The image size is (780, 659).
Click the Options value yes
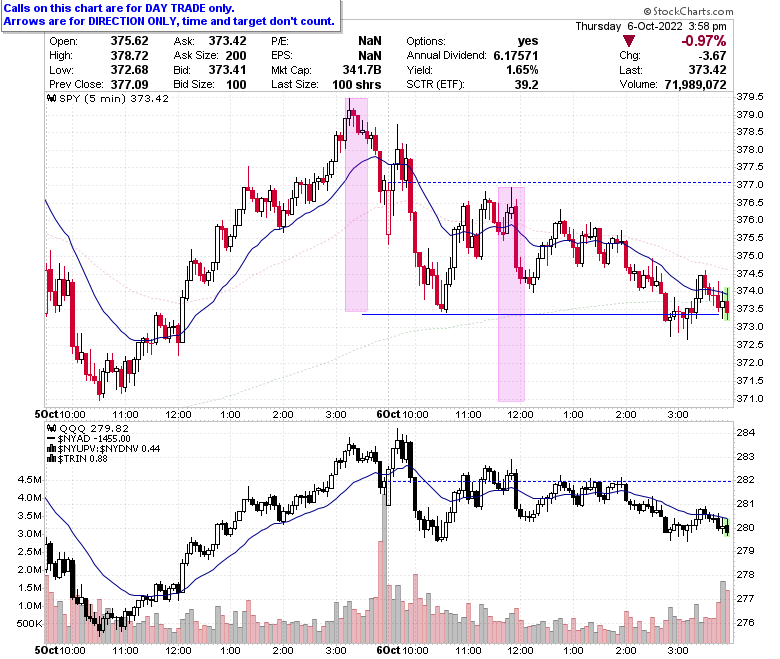528,41
